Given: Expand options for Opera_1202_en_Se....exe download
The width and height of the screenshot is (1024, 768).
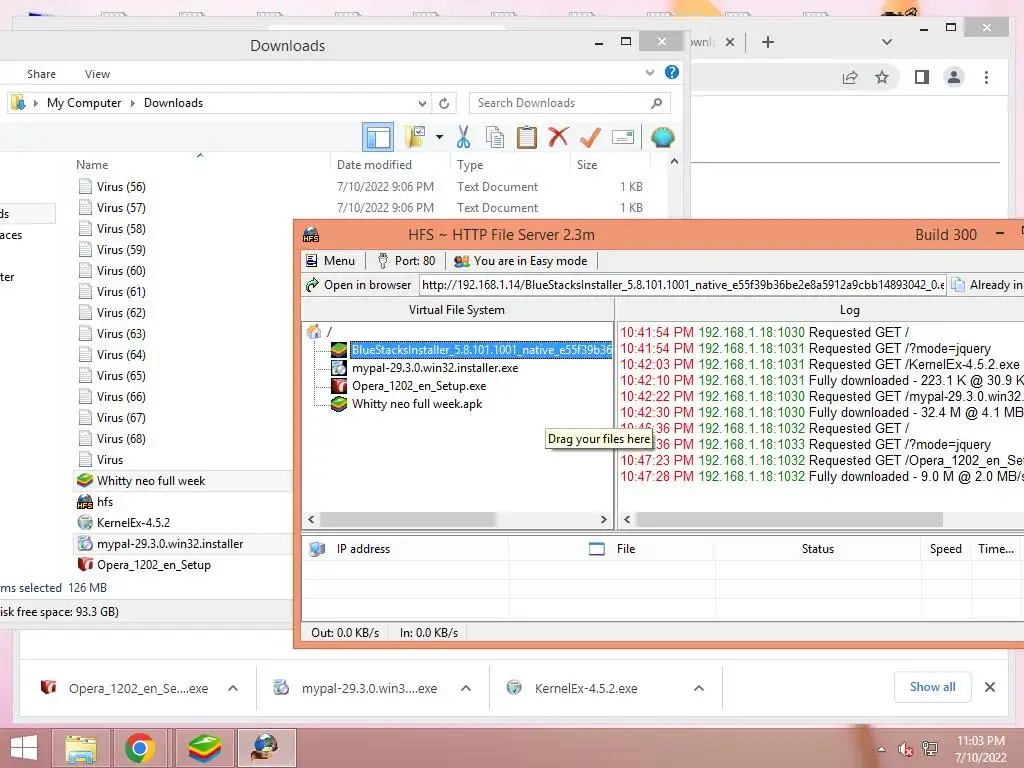Looking at the screenshot, I should (x=233, y=688).
